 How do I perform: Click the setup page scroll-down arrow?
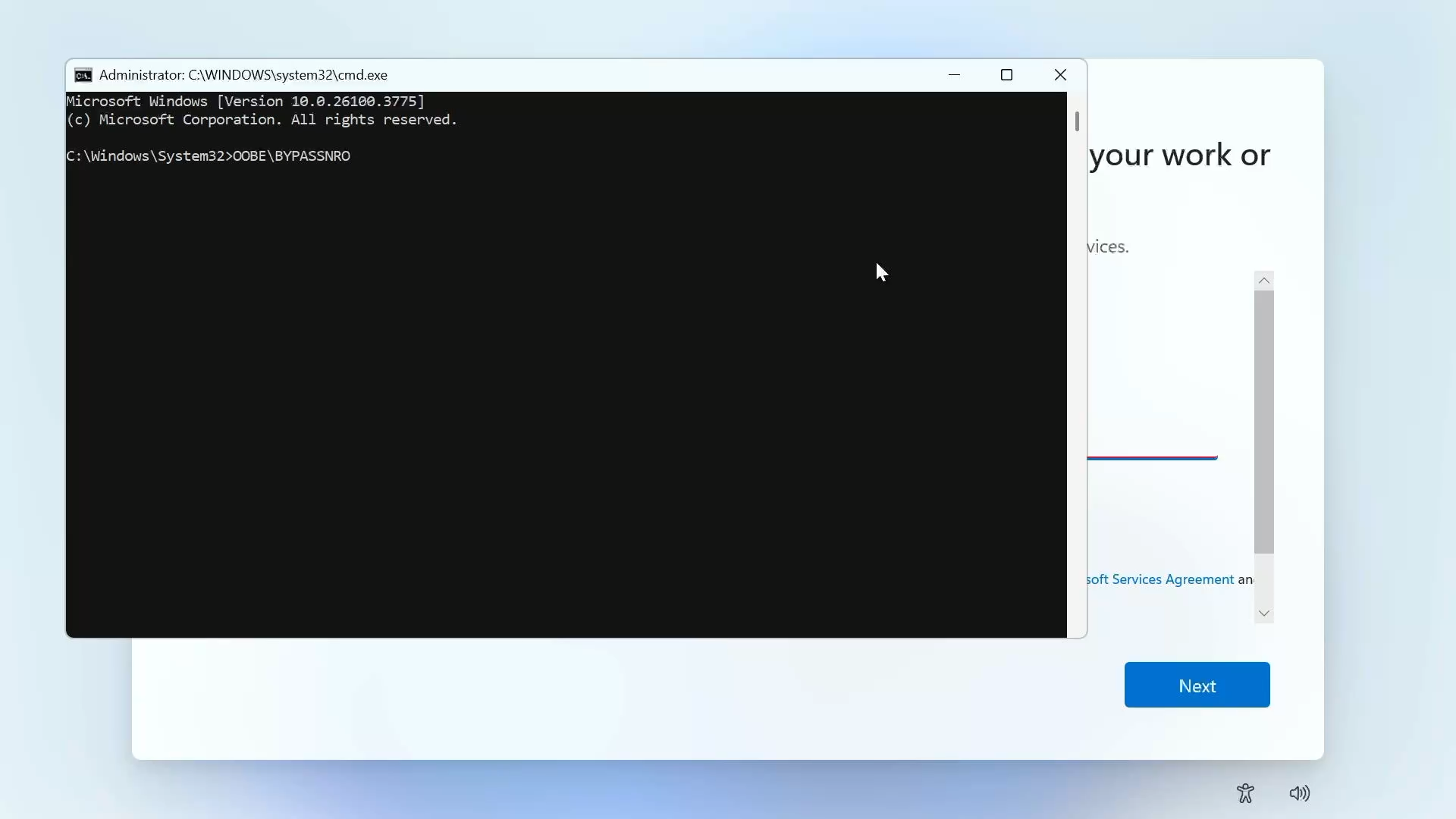pos(1263,613)
